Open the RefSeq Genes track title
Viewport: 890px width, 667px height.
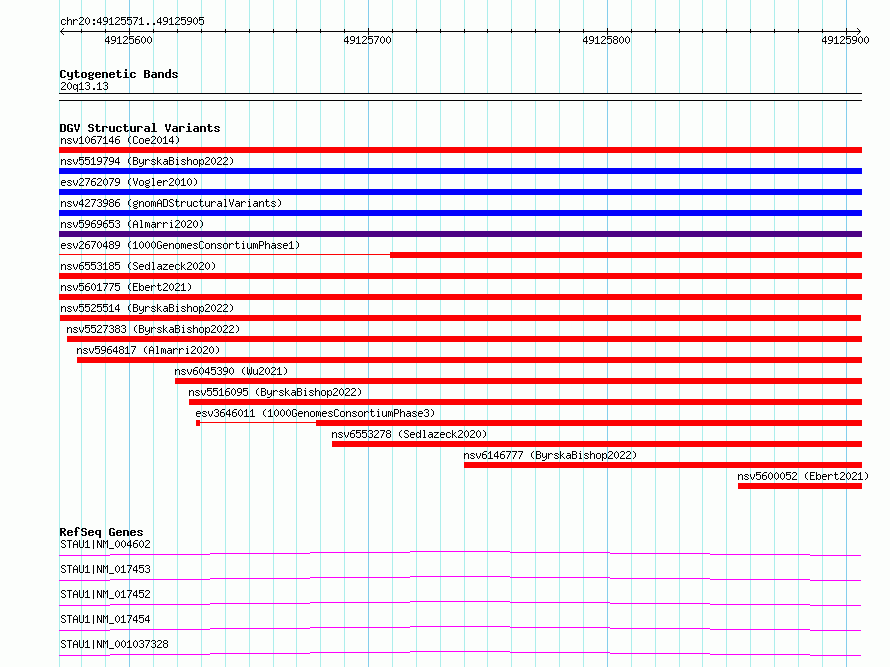(x=101, y=532)
